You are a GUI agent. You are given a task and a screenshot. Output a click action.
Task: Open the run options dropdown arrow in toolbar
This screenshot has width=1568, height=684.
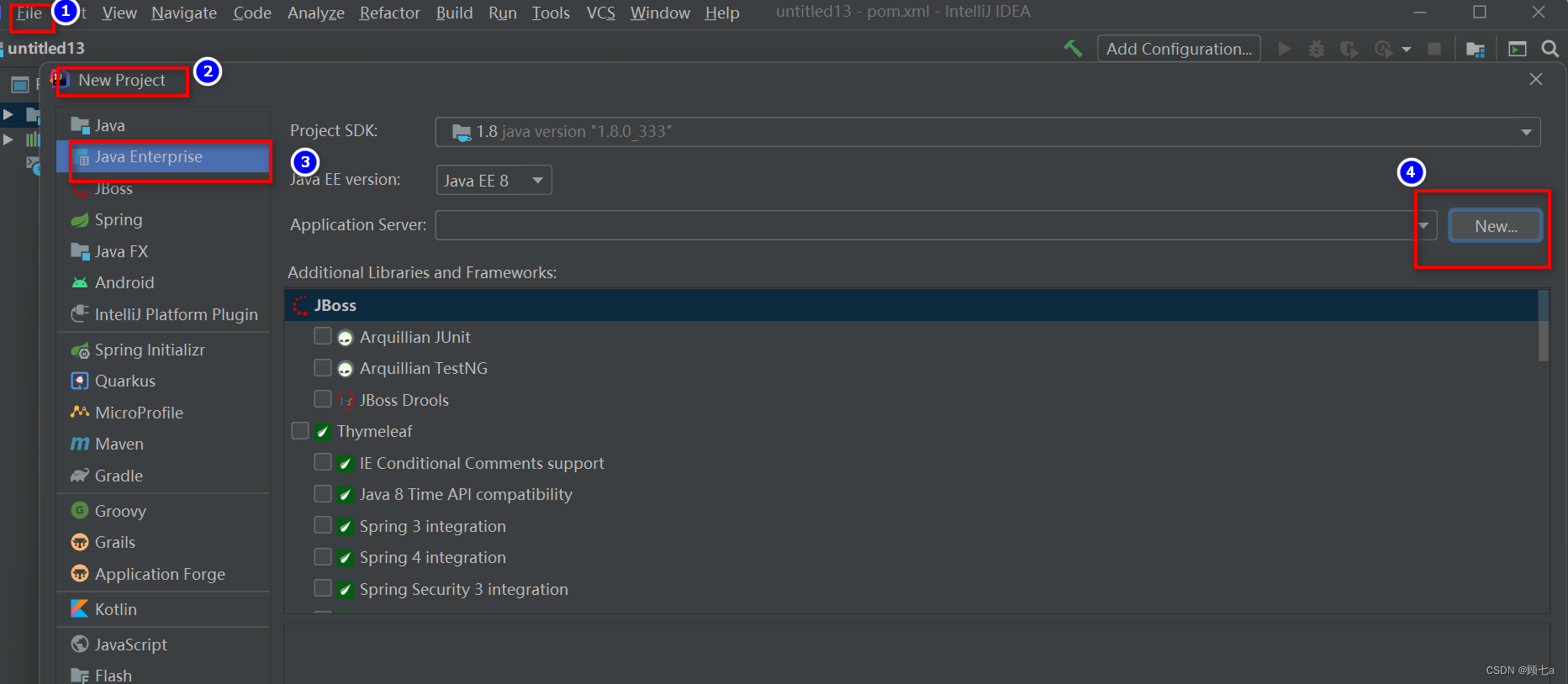pyautogui.click(x=1407, y=50)
